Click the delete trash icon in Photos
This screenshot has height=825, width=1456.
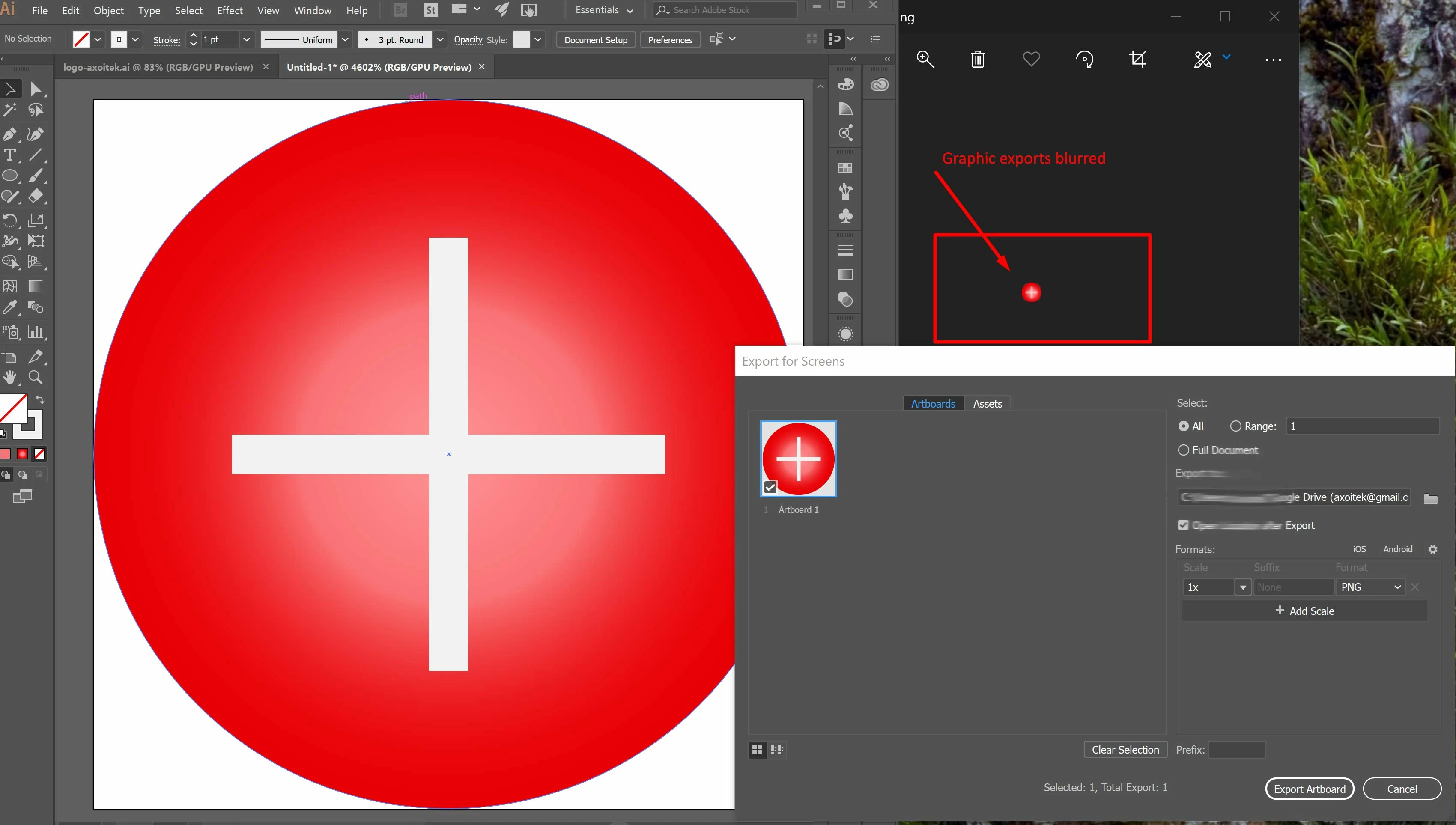point(978,59)
